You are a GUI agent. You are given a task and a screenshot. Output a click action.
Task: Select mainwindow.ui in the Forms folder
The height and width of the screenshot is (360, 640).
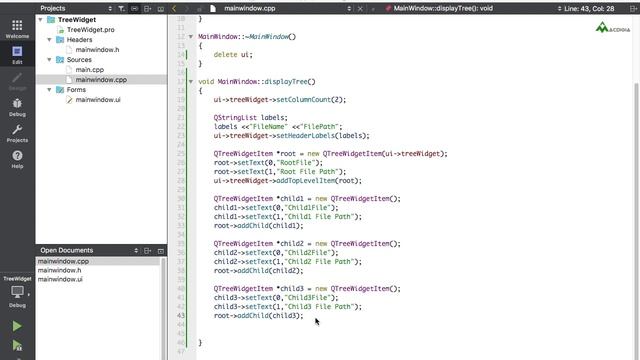[x=98, y=100]
